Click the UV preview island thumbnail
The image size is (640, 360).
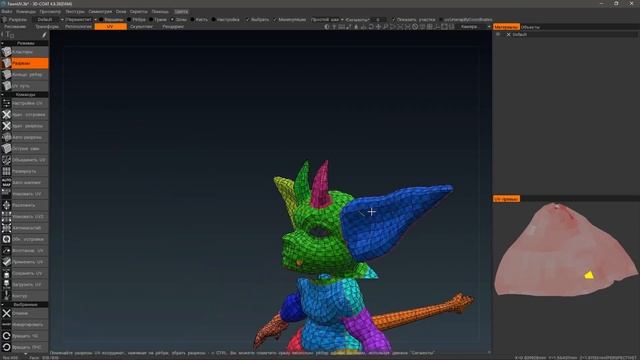click(565, 249)
